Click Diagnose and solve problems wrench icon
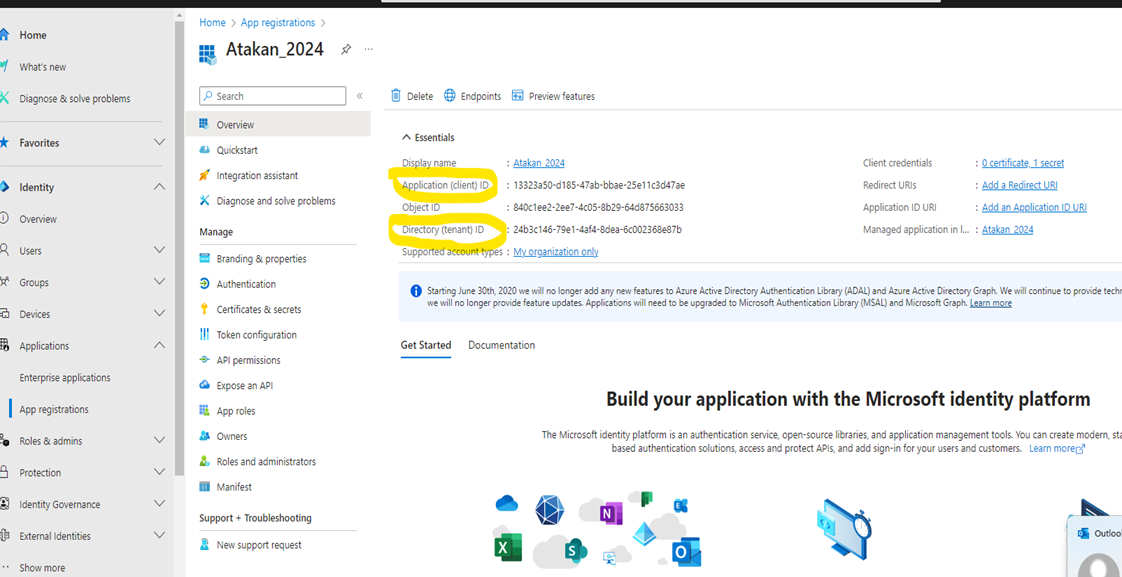The height and width of the screenshot is (577, 1122). tap(204, 200)
